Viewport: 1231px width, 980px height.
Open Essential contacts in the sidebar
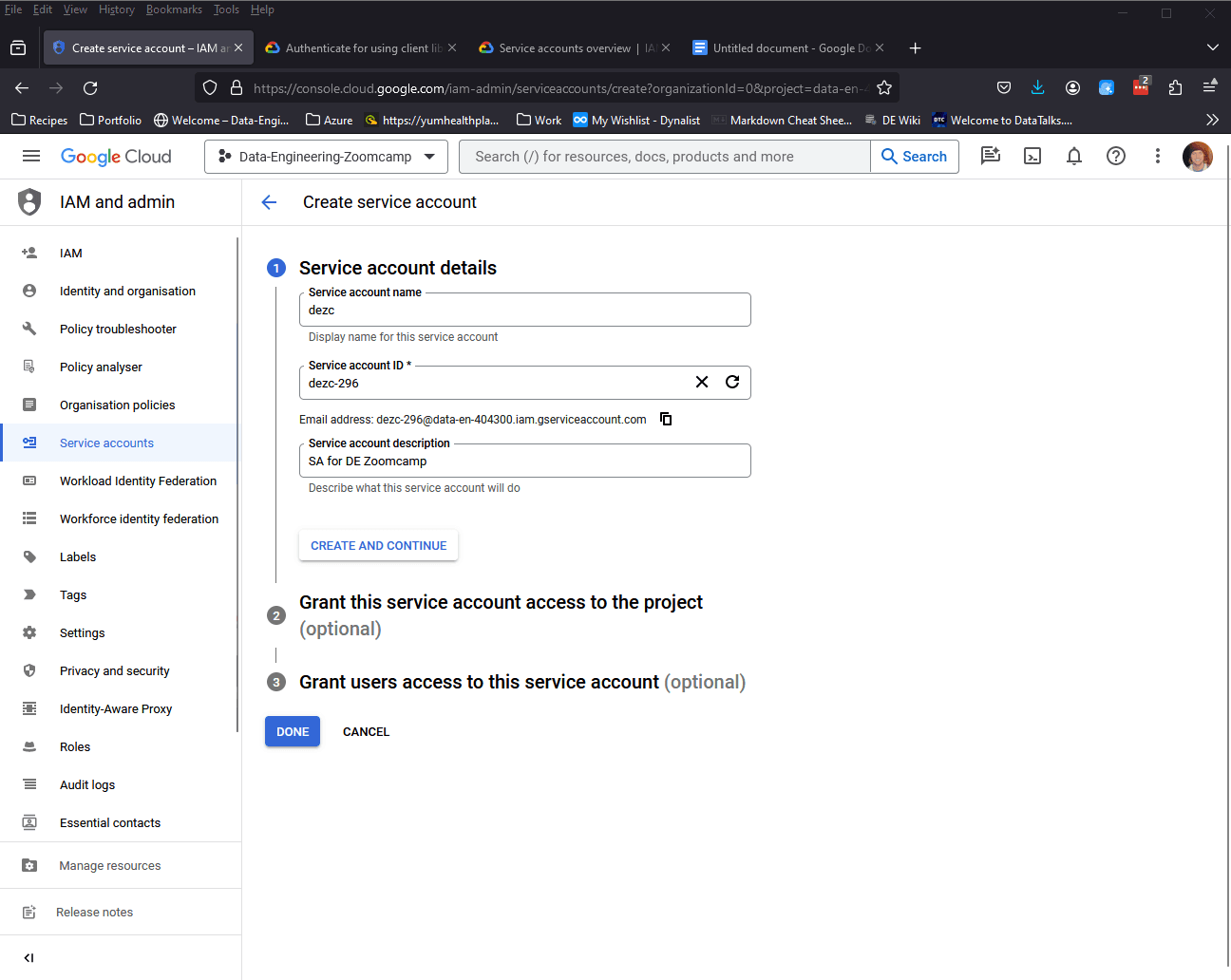click(120, 822)
